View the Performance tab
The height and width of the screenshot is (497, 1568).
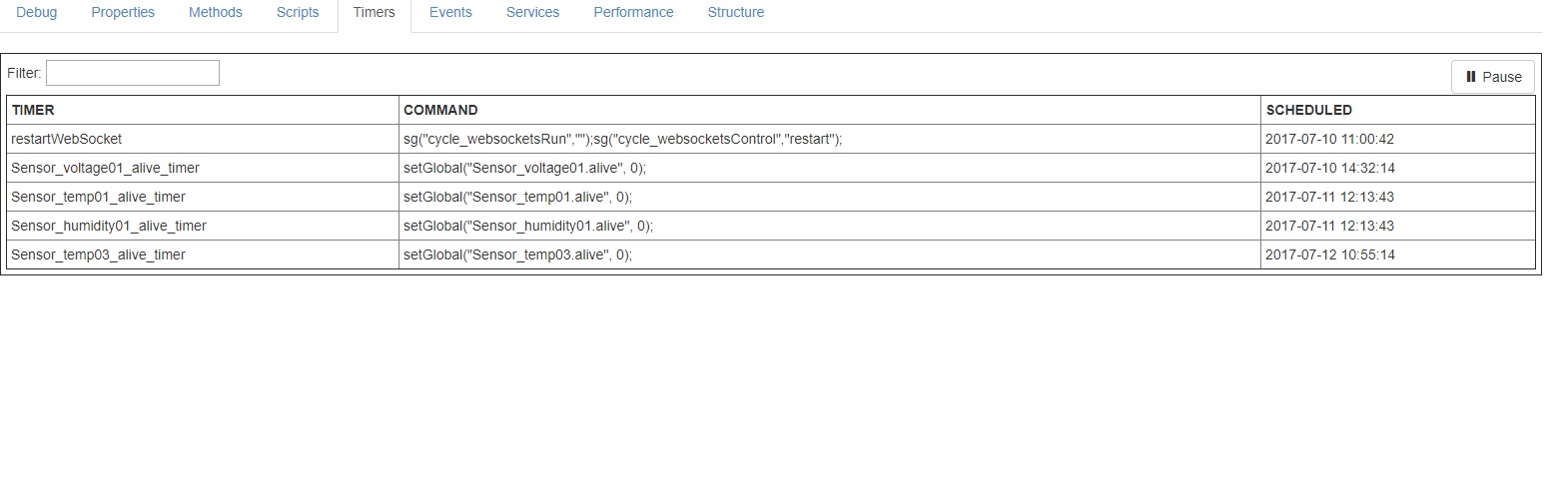(x=633, y=12)
